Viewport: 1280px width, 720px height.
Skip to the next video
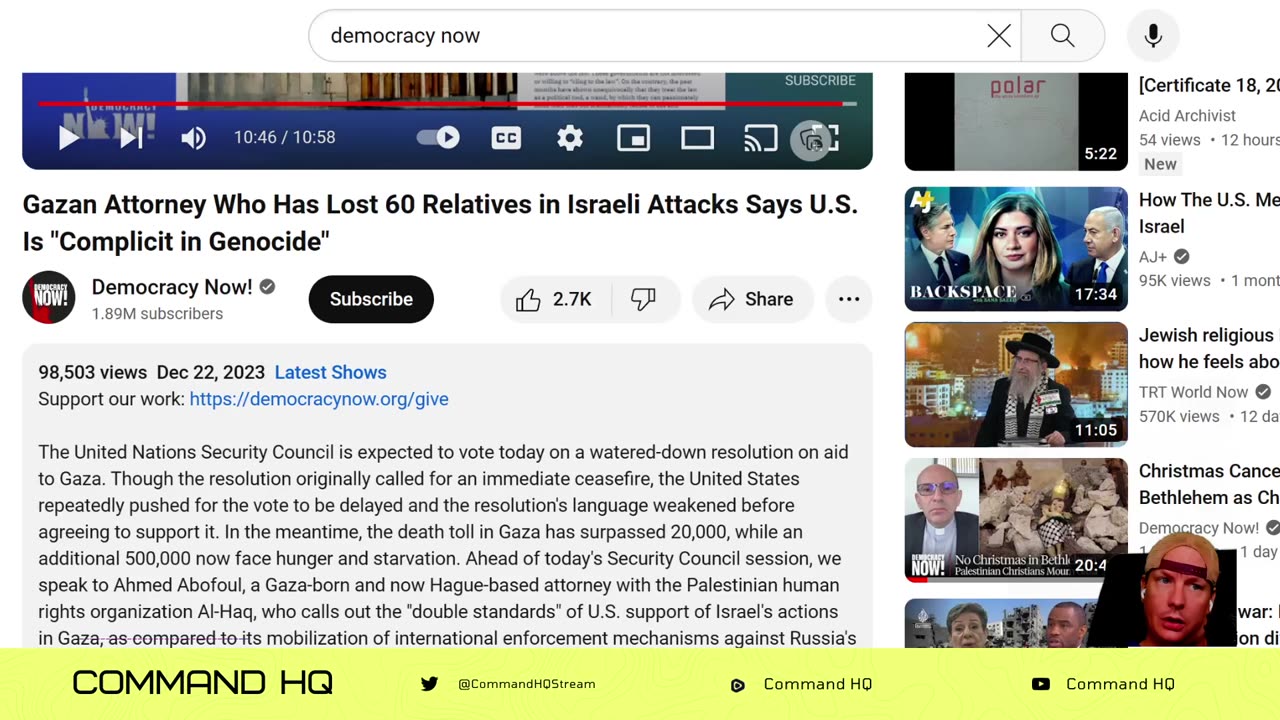(x=131, y=137)
